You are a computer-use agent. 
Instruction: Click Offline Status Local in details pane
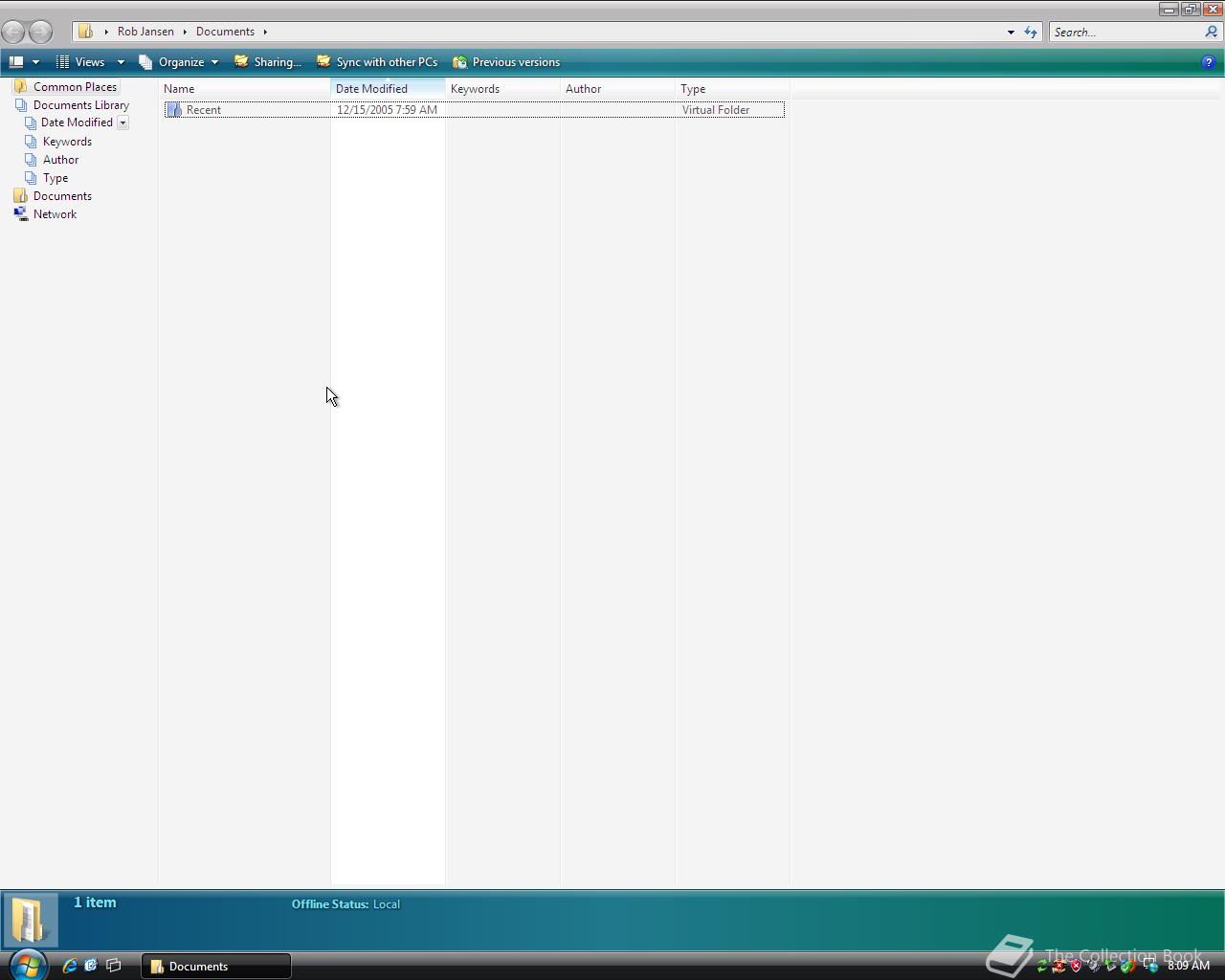tap(345, 904)
